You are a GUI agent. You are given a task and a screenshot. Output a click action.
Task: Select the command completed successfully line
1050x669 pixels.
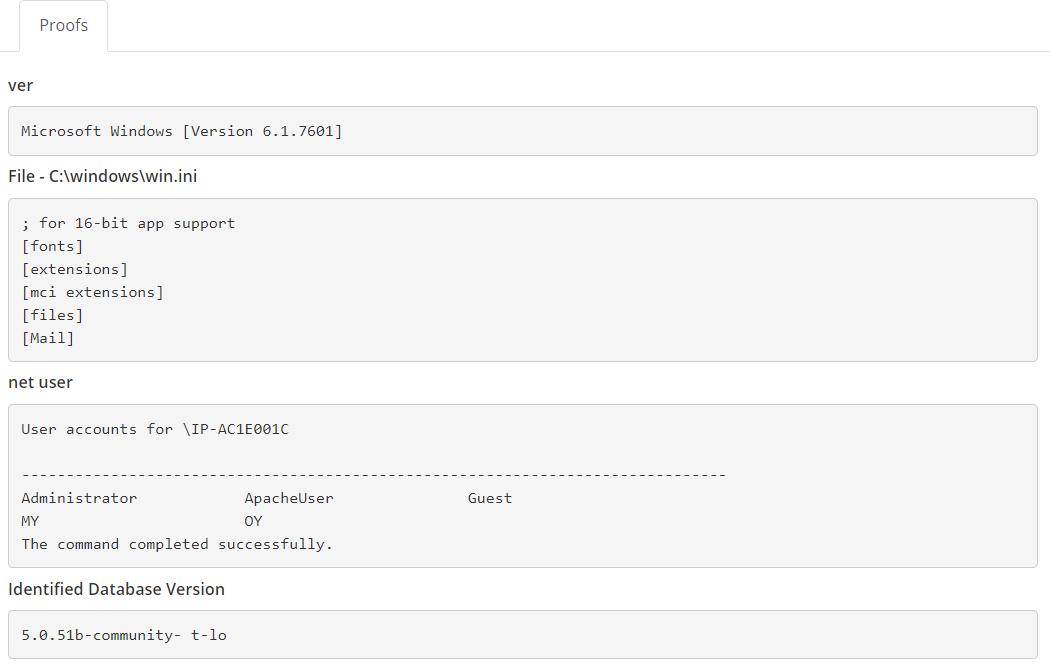click(x=176, y=544)
